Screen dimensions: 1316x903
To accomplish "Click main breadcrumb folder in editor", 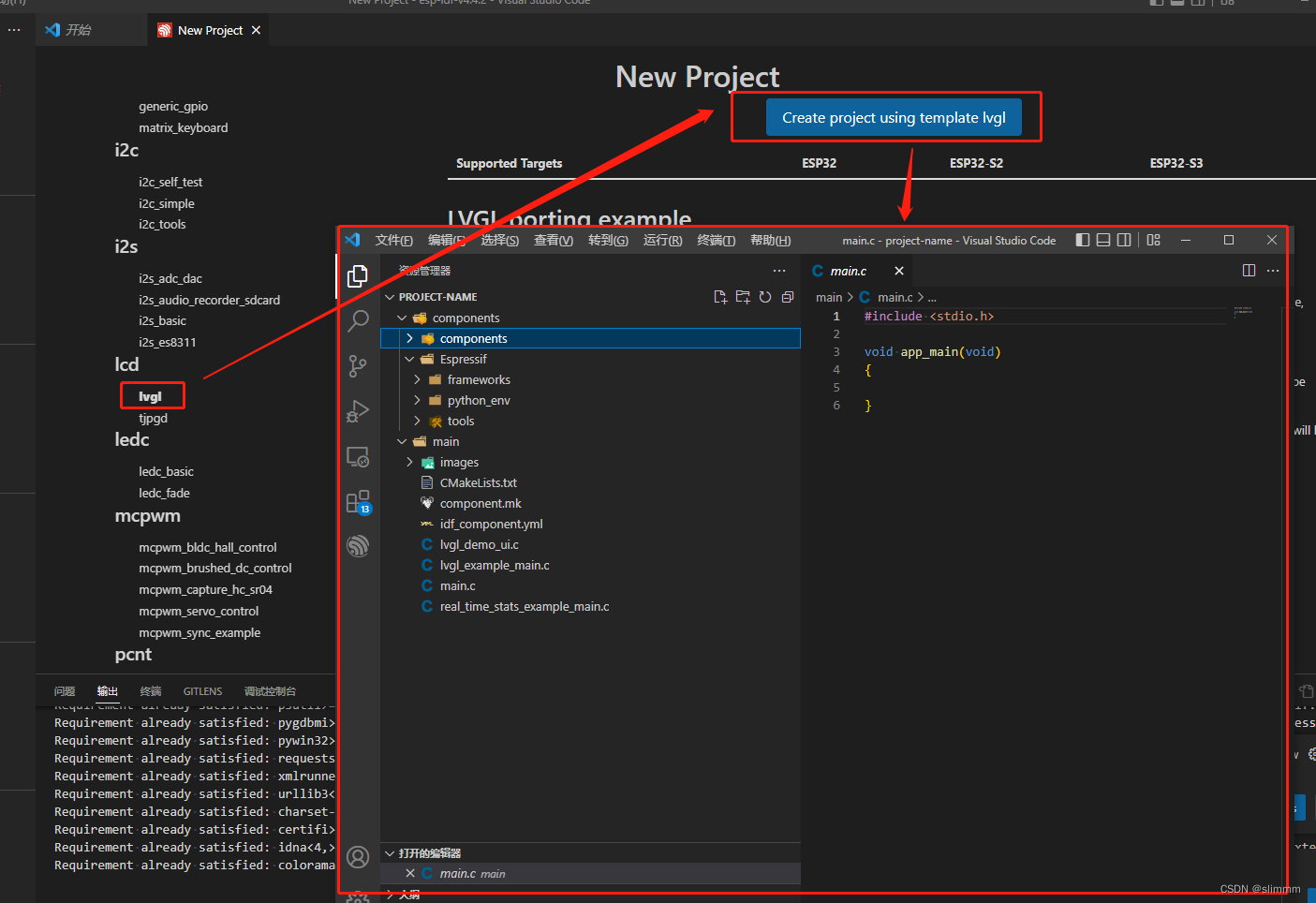I will click(x=829, y=297).
